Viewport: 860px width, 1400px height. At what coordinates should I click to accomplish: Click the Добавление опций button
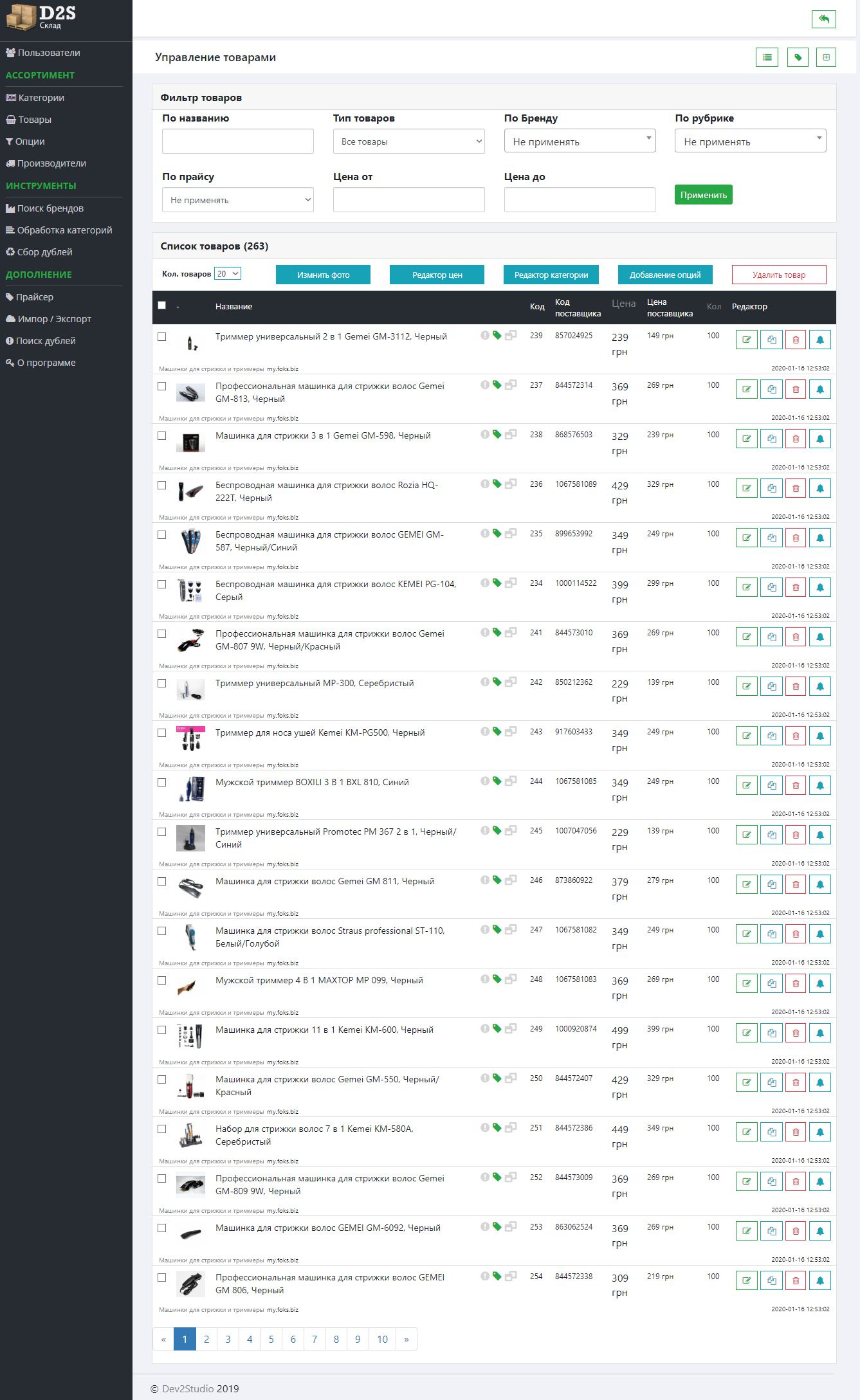pos(665,275)
